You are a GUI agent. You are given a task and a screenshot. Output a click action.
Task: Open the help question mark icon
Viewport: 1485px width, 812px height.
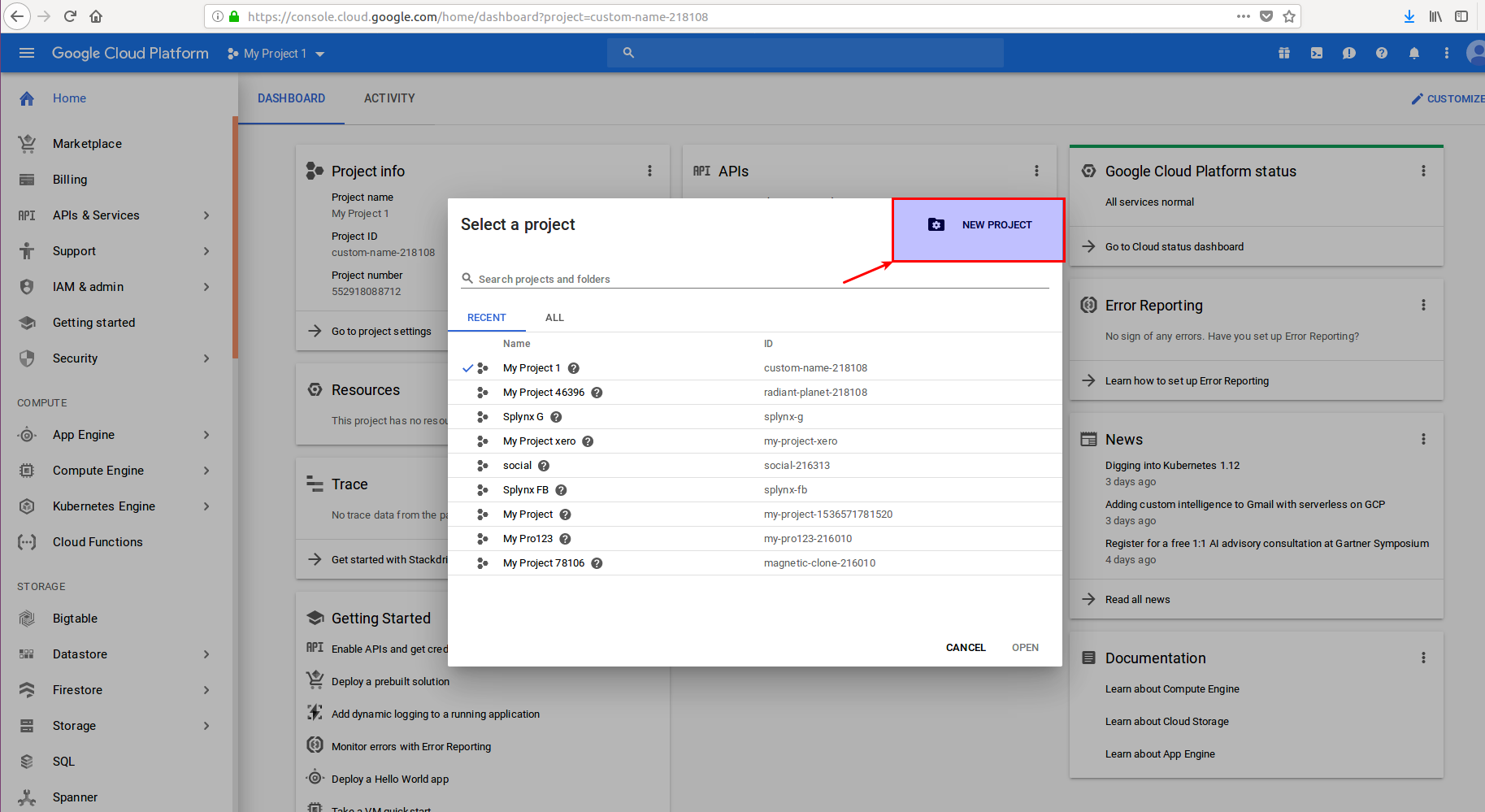pos(1382,53)
